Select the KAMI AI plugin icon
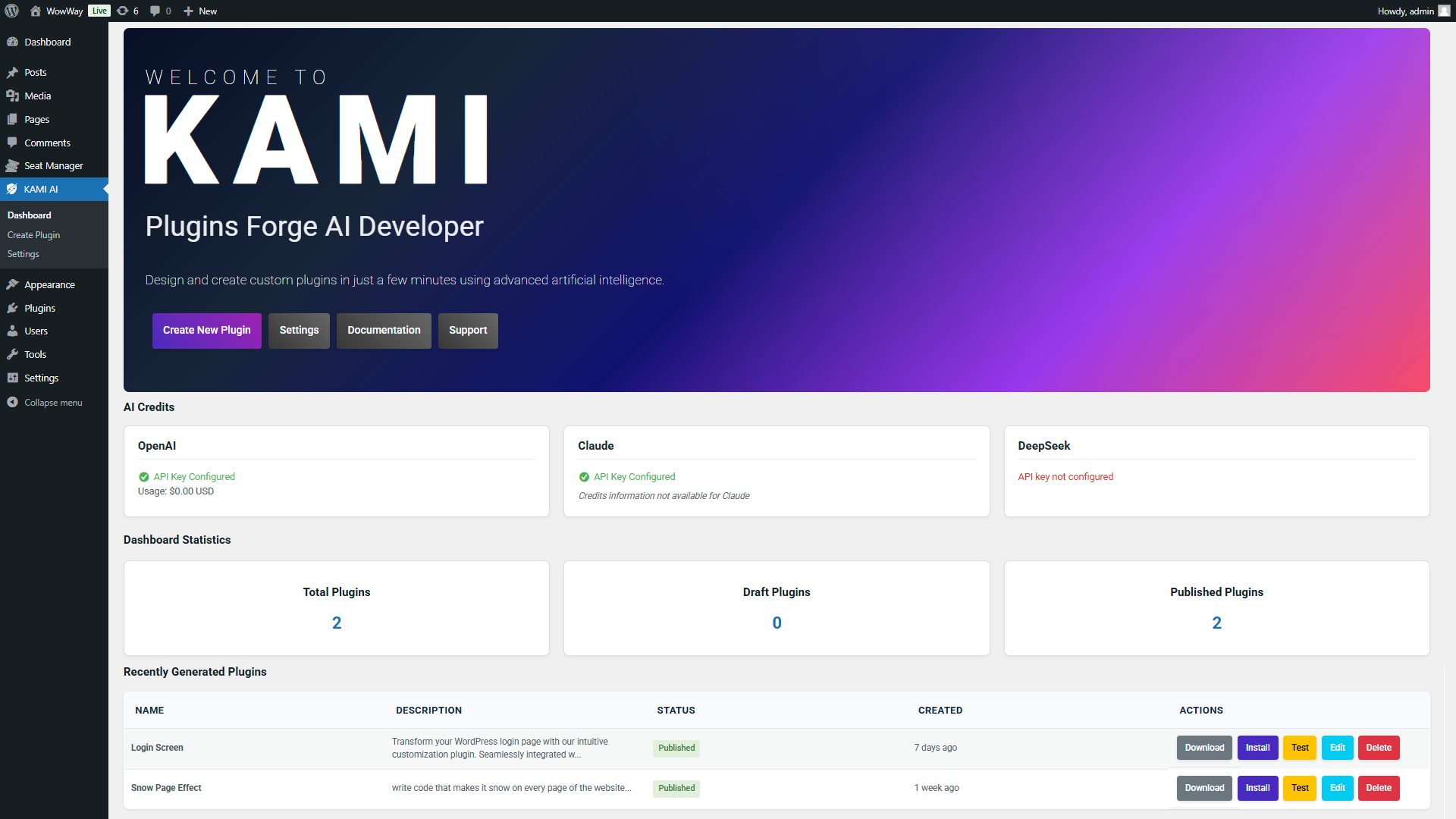The image size is (1456, 819). coord(13,189)
